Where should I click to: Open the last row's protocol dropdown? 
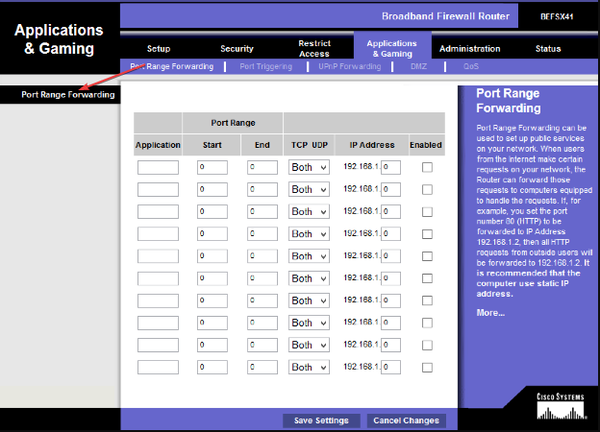coord(309,367)
